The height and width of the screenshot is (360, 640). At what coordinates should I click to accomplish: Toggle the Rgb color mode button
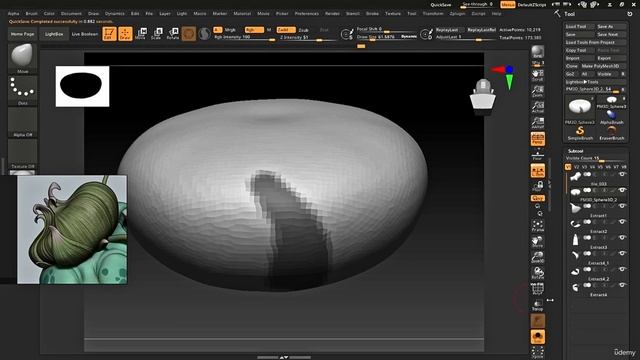[x=254, y=30]
